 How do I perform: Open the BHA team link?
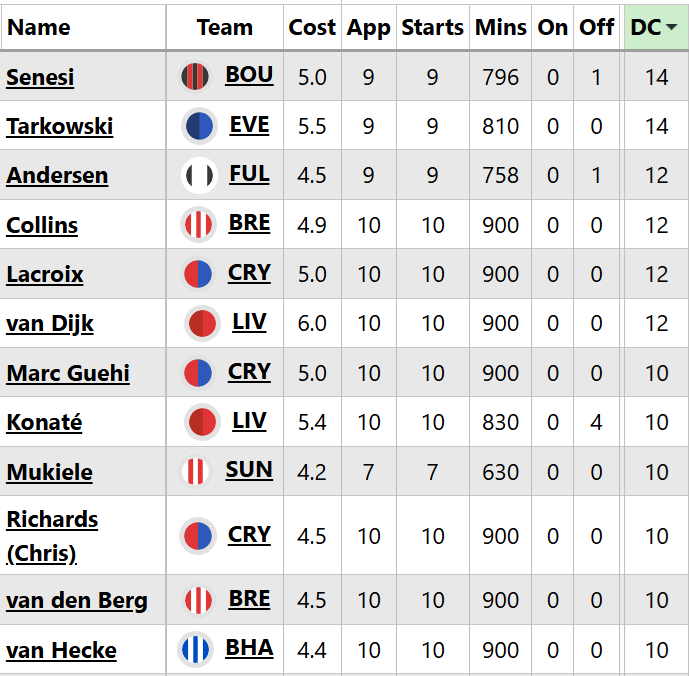(249, 648)
